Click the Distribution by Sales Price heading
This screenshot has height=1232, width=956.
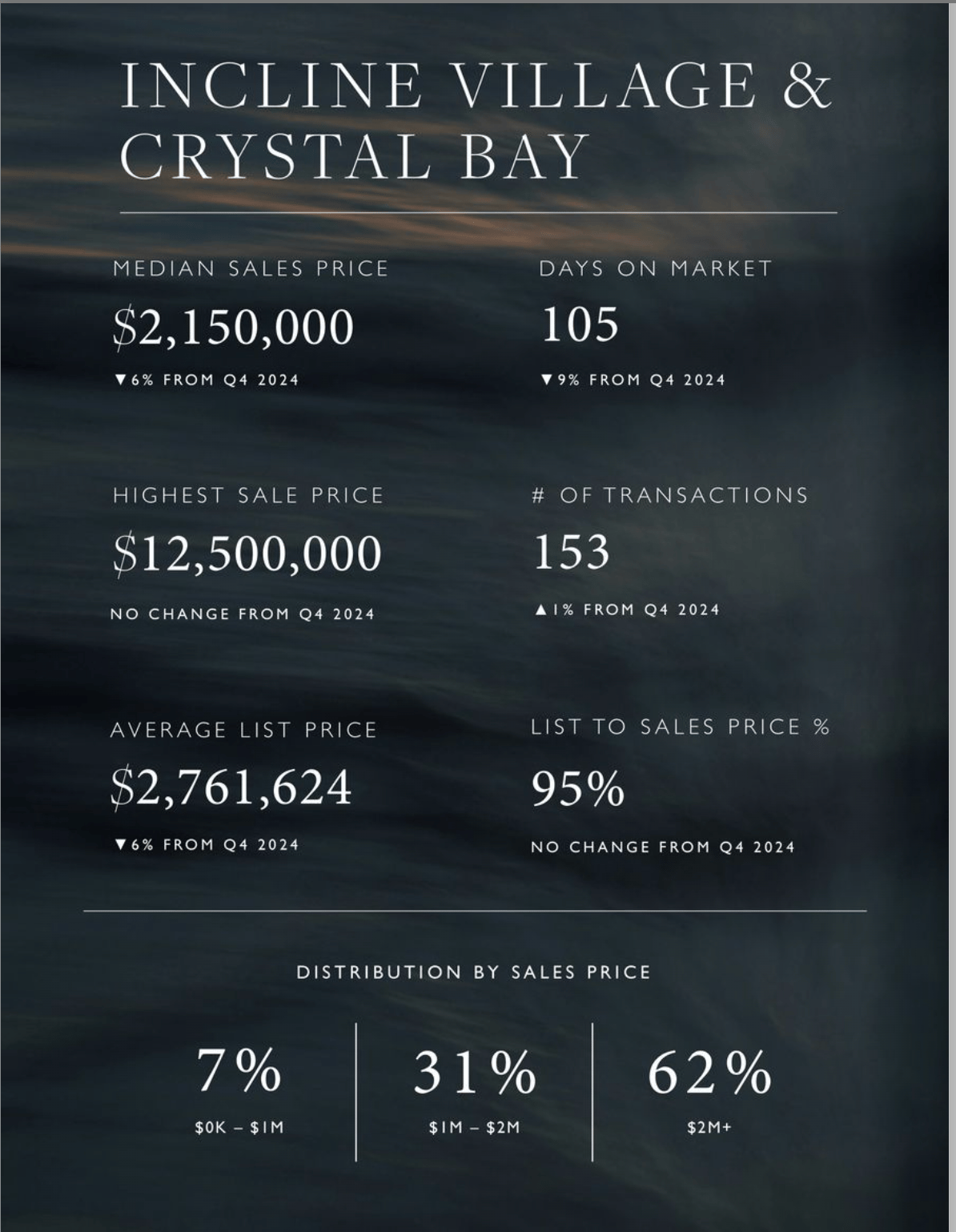473,972
